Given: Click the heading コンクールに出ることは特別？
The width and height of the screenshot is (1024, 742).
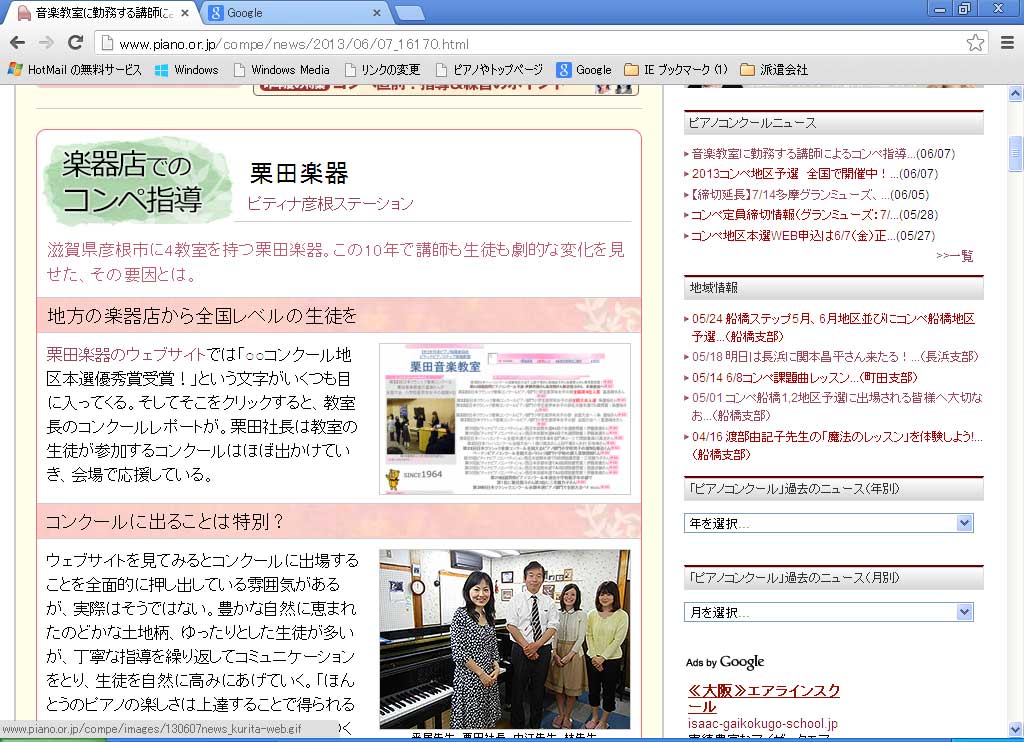Looking at the screenshot, I should (x=165, y=521).
